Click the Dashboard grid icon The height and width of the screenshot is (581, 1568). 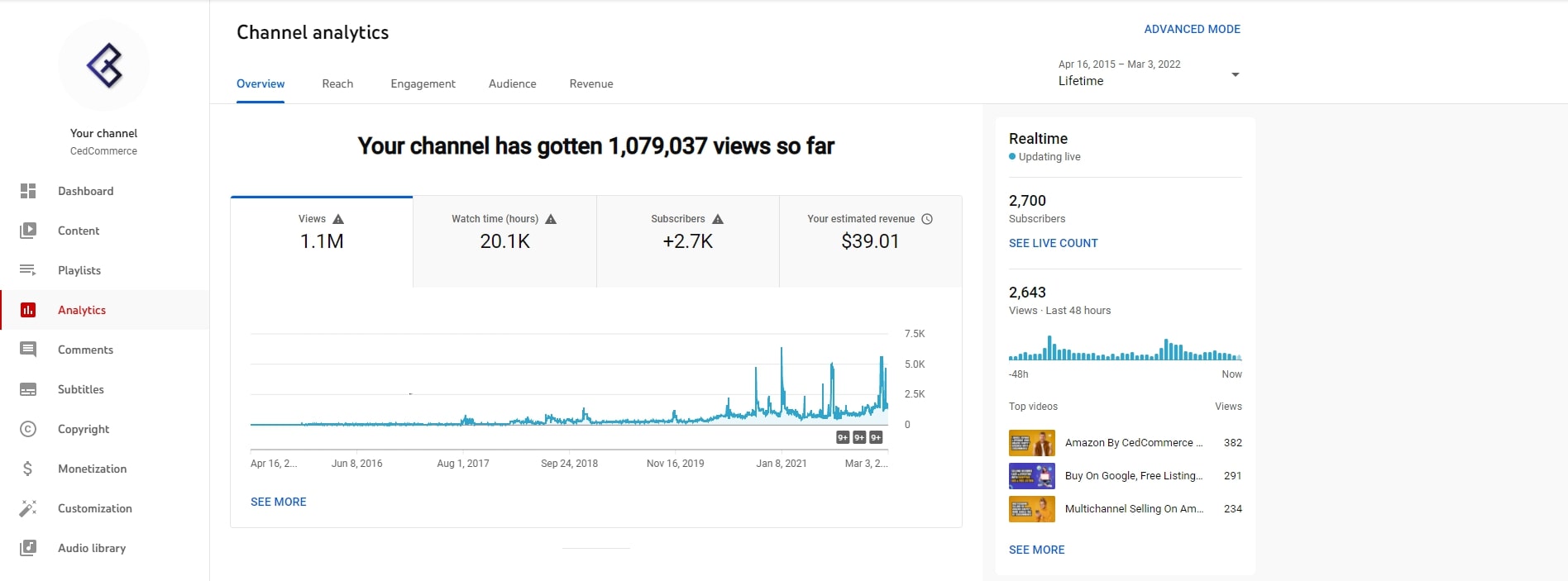[28, 191]
